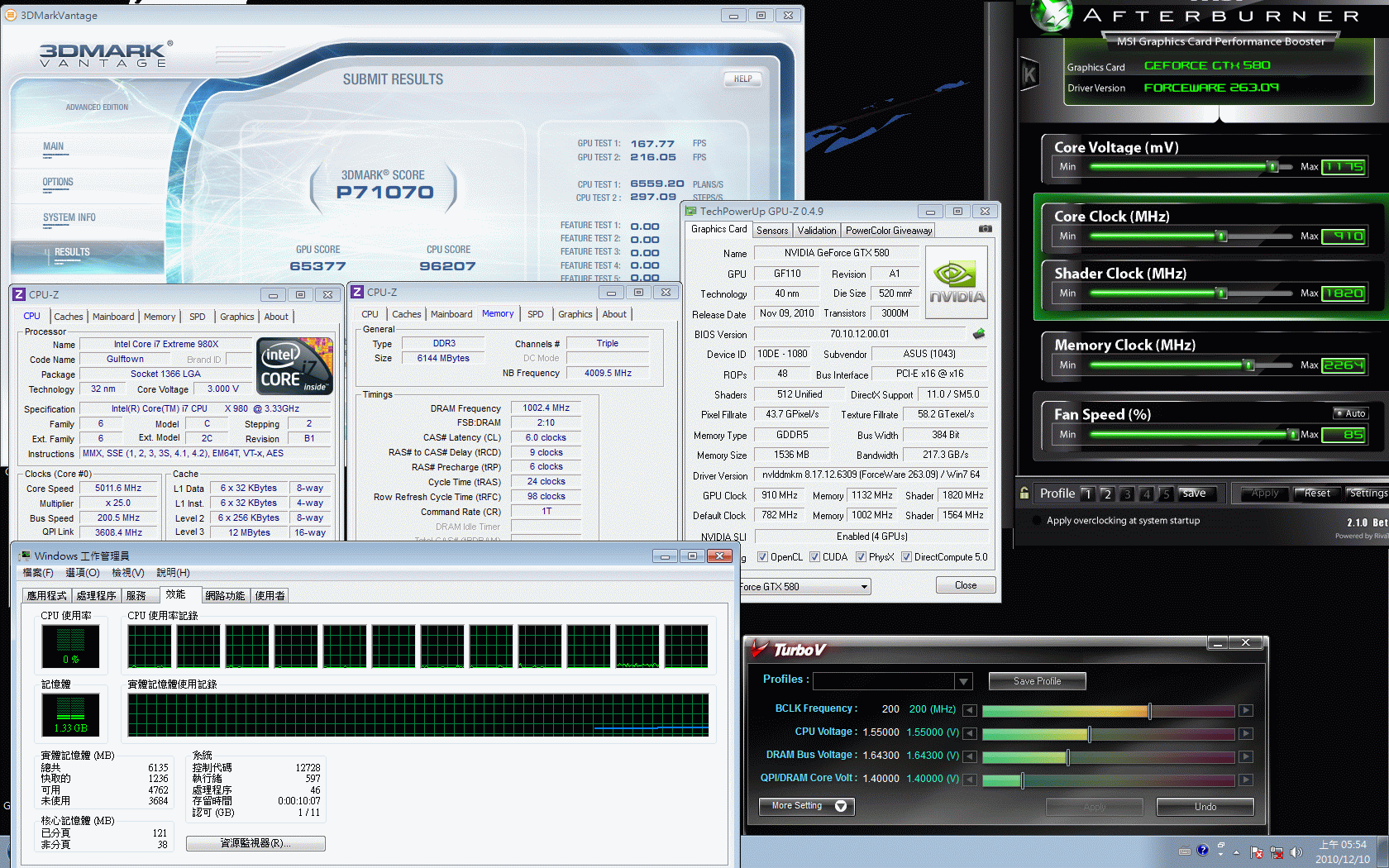Decrease CPU Voltage with left arrow
Screen dimensions: 1389x868
pos(970,733)
